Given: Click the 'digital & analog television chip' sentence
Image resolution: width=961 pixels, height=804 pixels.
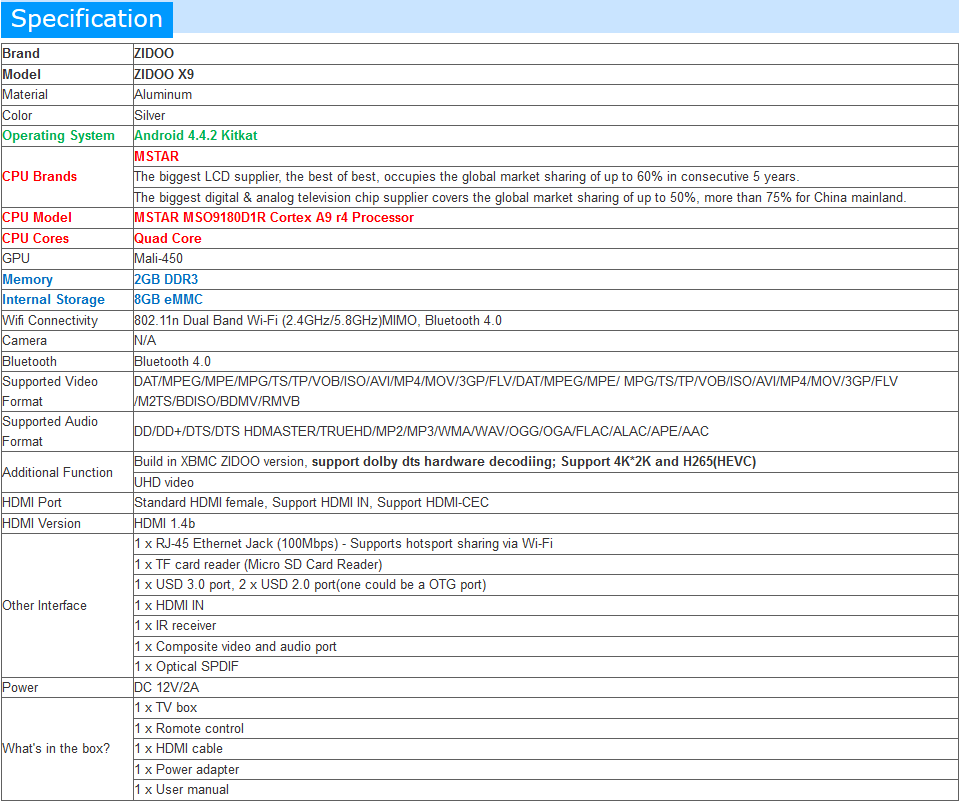Looking at the screenshot, I should pos(520,197).
